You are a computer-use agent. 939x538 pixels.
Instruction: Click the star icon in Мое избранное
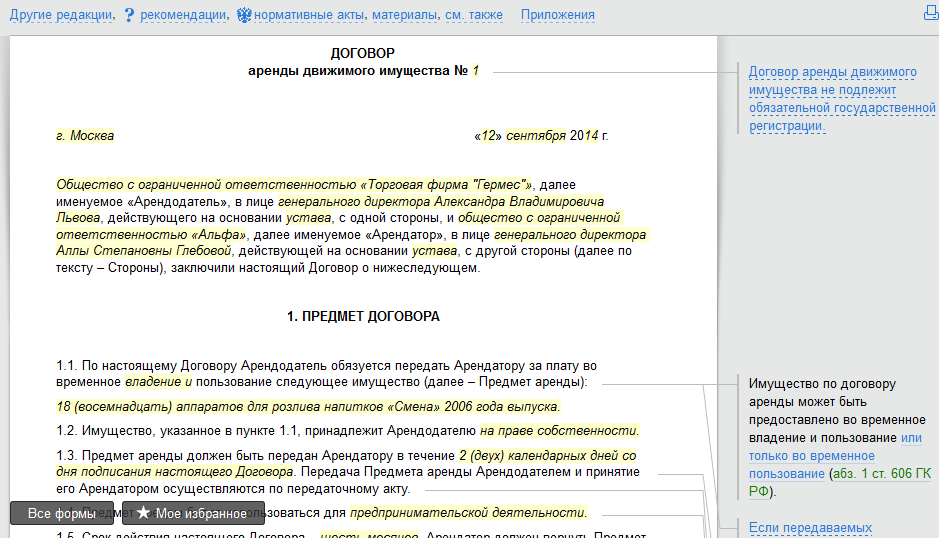(x=144, y=513)
